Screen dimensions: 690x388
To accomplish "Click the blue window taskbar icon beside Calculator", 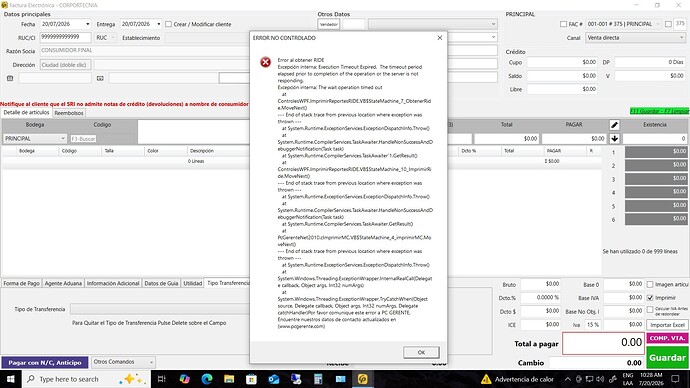I will [x=341, y=379].
